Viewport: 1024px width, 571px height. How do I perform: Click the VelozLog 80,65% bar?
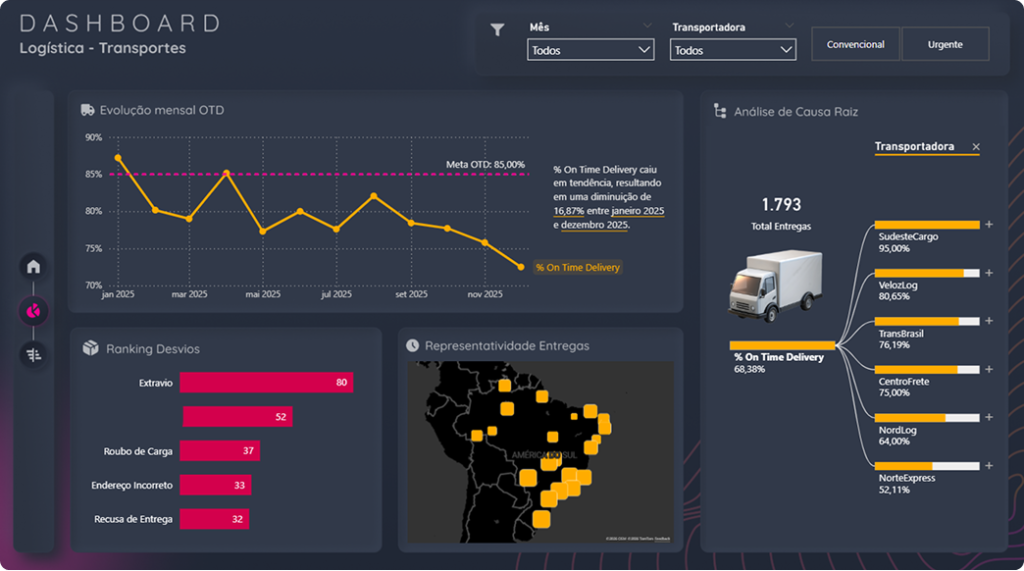click(927, 273)
